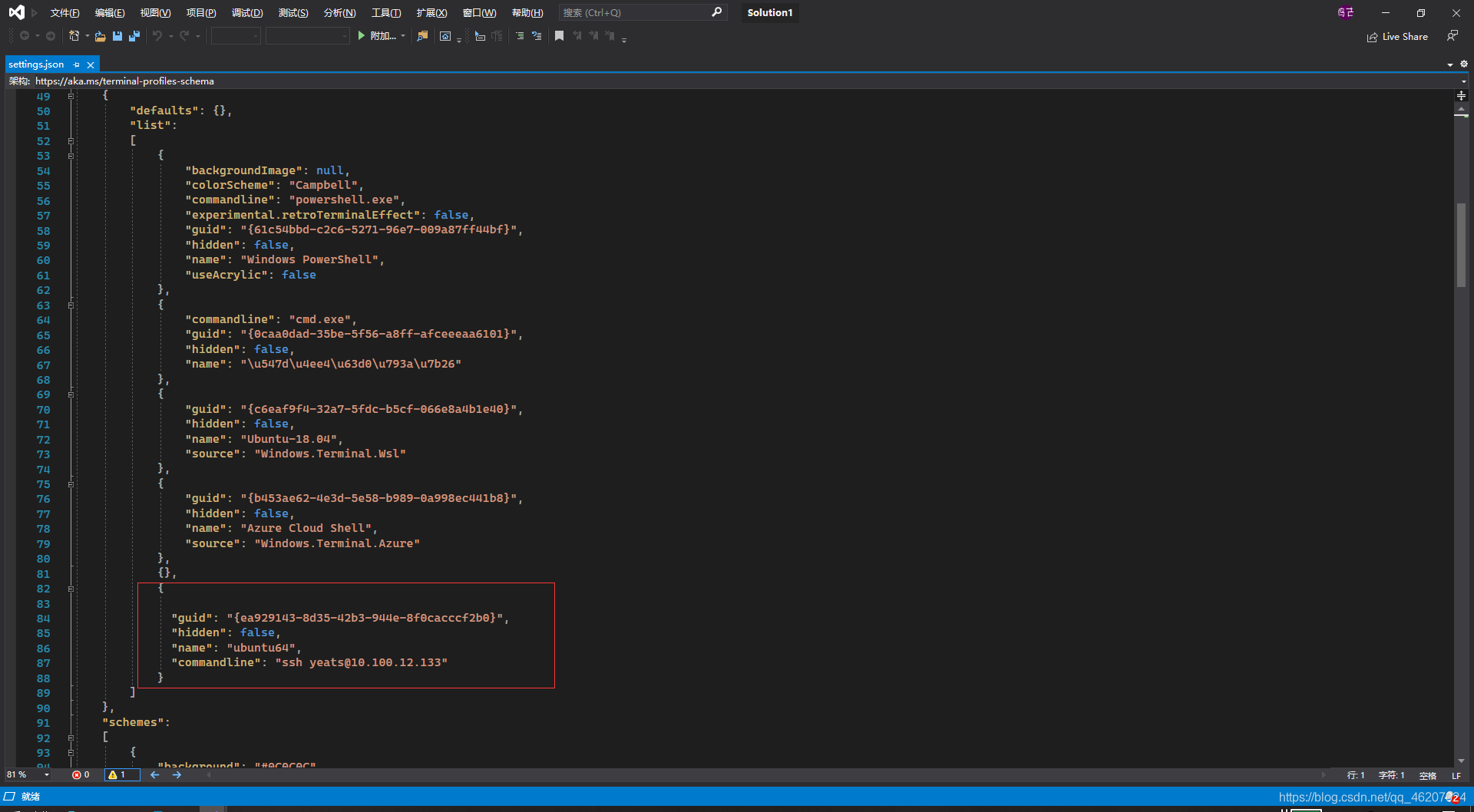Click the scroll down arrow of the editor
Viewport: 1474px width, 812px height.
tap(1461, 761)
